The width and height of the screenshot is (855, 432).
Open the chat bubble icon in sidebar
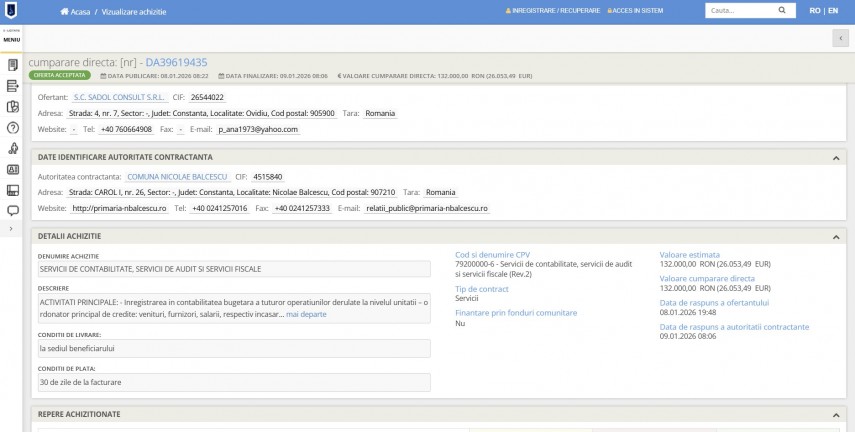[x=13, y=211]
